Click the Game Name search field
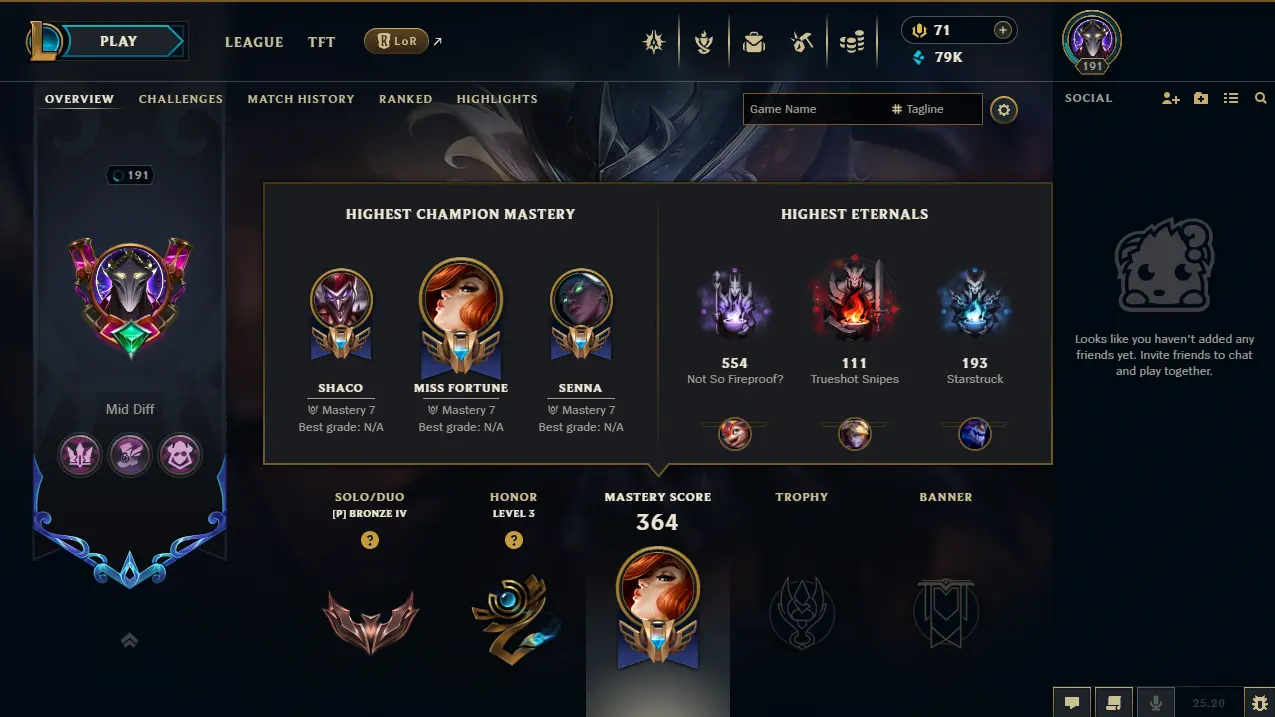Viewport: 1275px width, 717px height. click(814, 109)
